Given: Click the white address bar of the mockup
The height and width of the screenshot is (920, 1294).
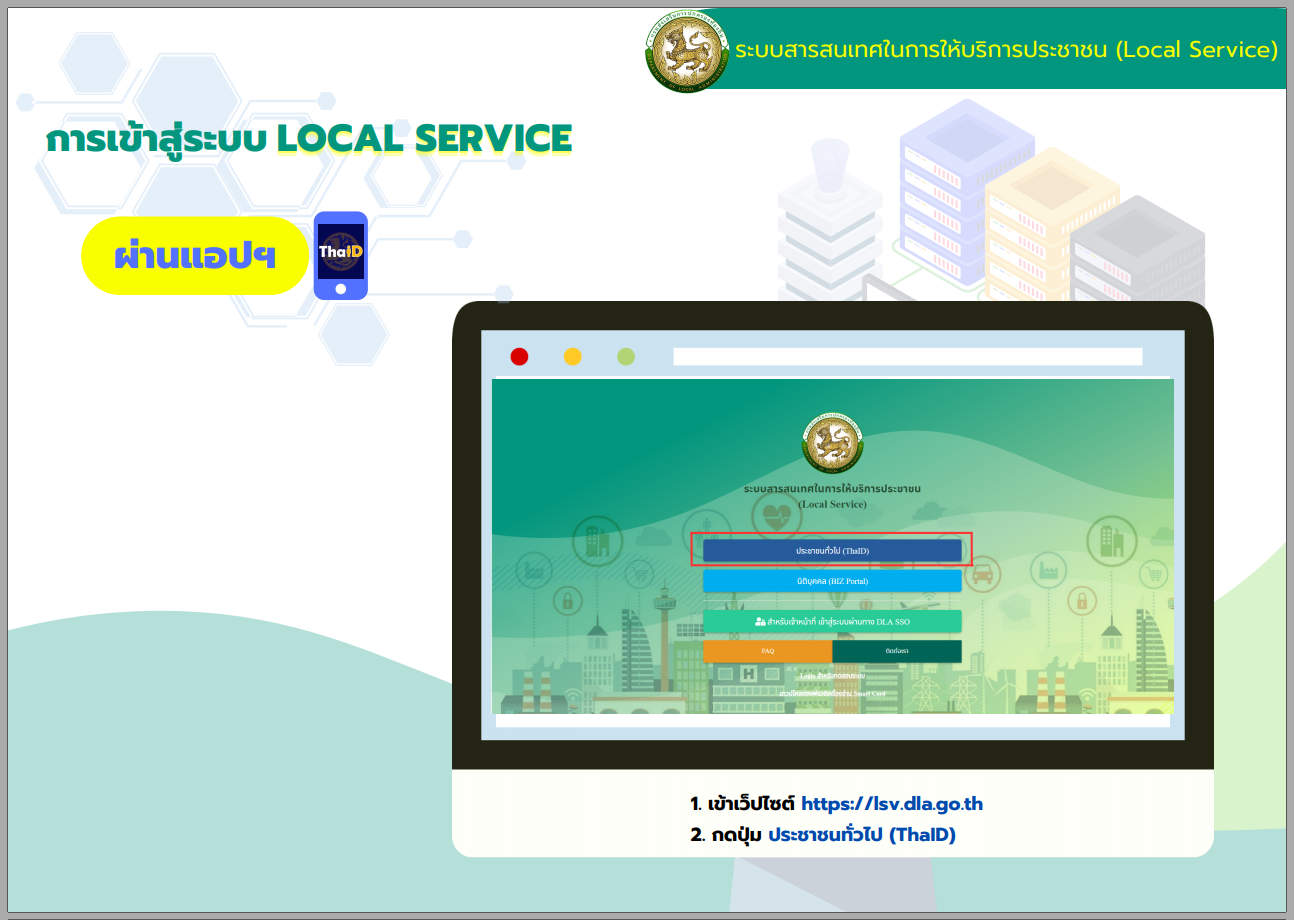Looking at the screenshot, I should tap(908, 357).
